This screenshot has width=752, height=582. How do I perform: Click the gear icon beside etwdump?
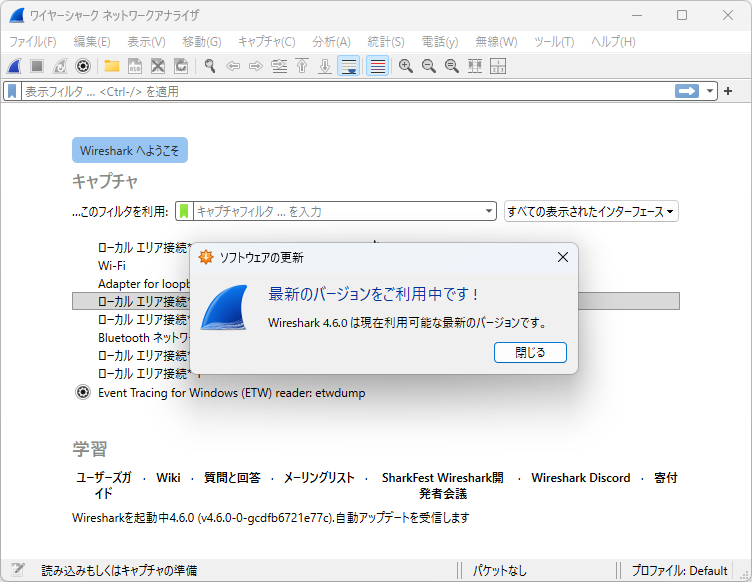tap(83, 392)
